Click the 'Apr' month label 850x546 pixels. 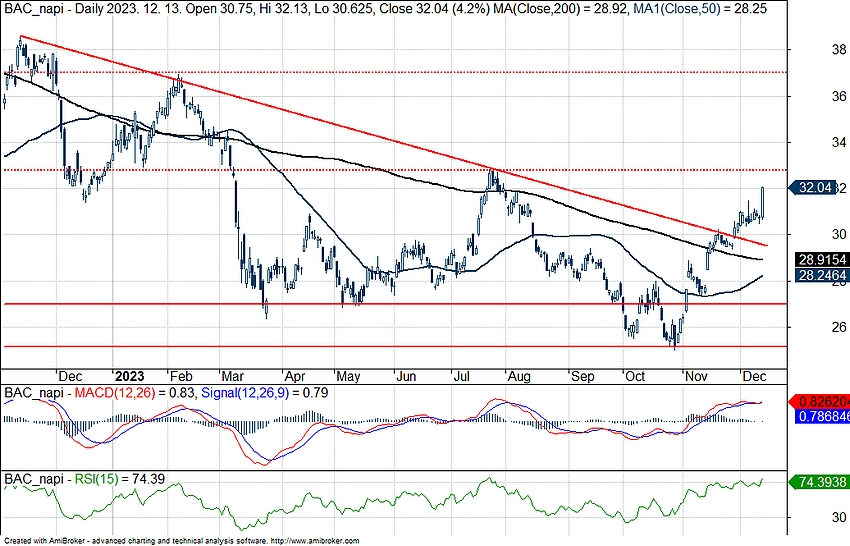295,377
